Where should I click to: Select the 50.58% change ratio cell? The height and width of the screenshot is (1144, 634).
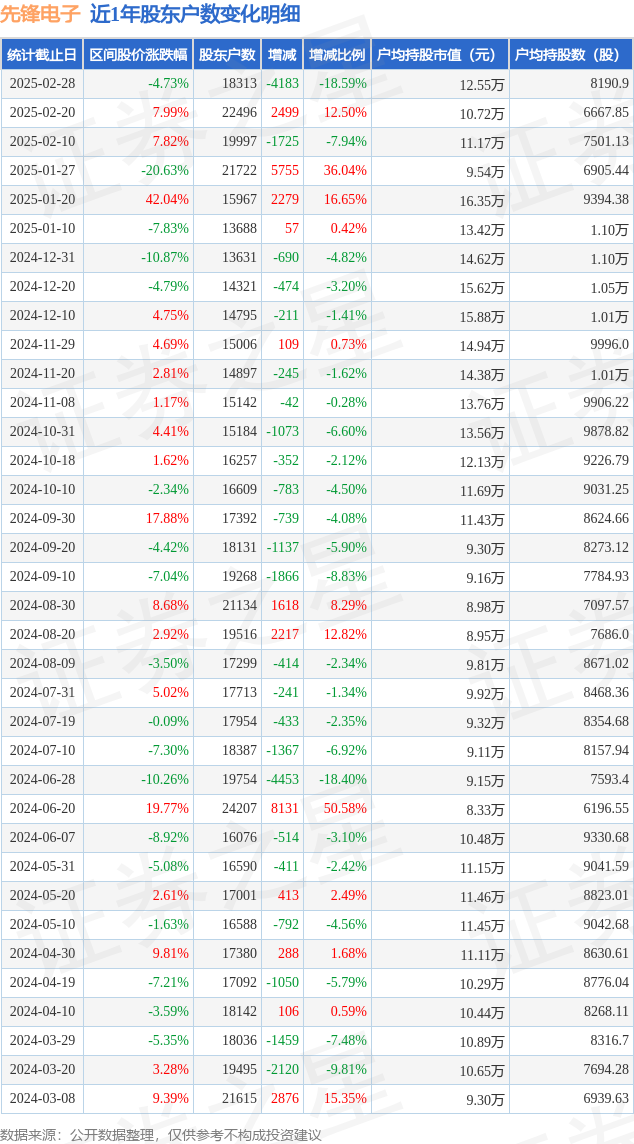[x=345, y=809]
